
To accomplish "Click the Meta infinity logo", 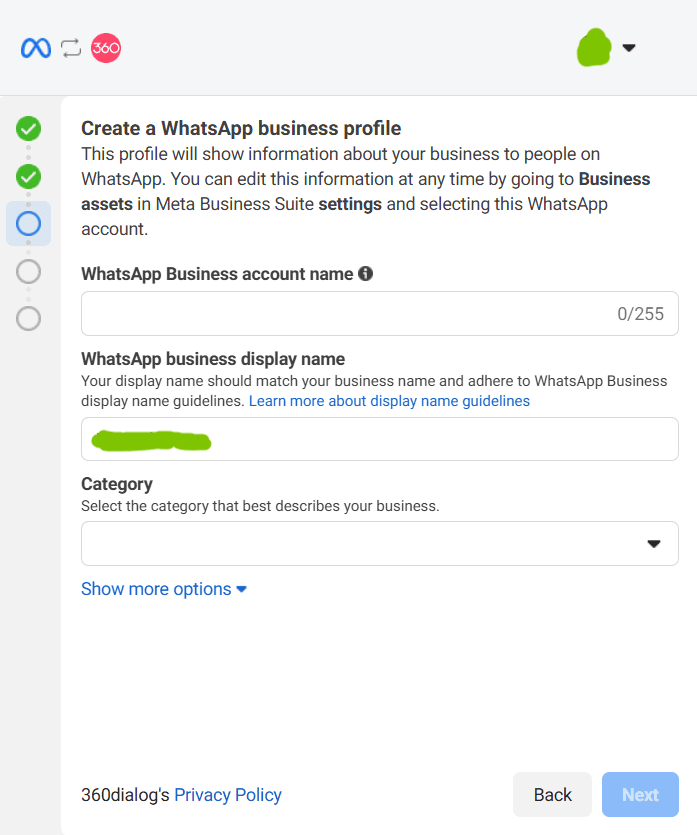I will click(x=35, y=48).
